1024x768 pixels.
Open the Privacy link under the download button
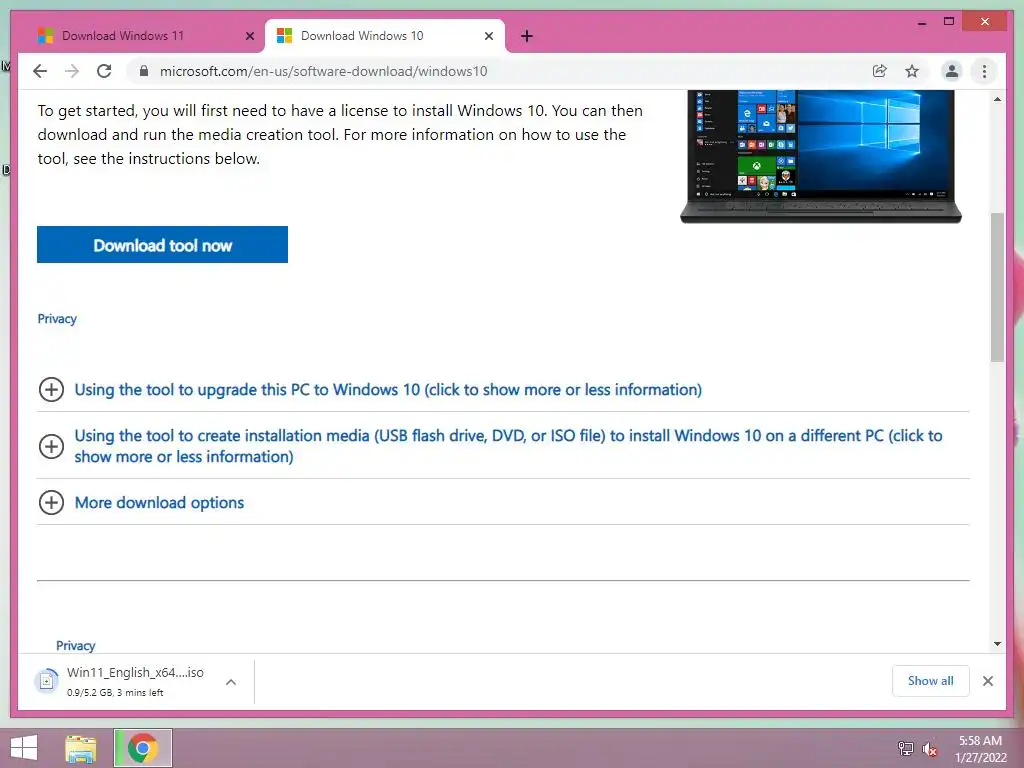click(x=57, y=319)
